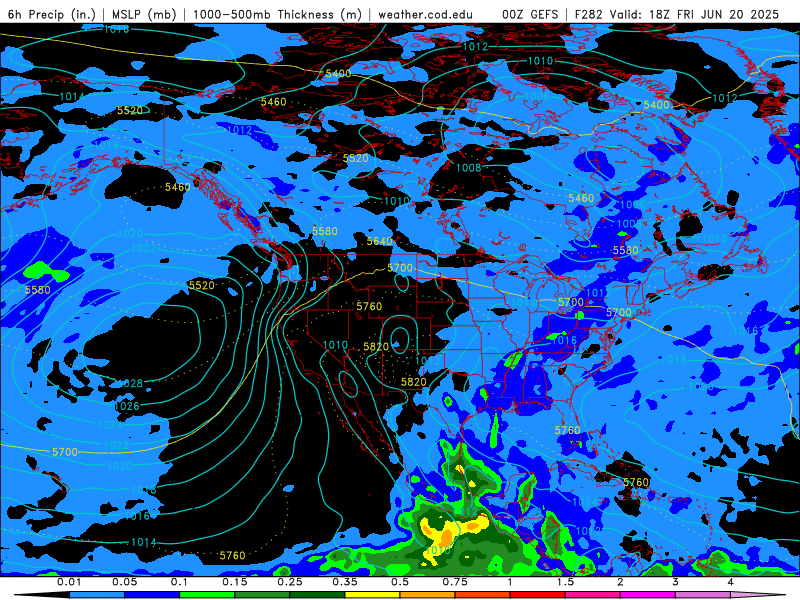Click the red 1–1.5 color bar segment
Screen dimensions: 800x600
point(538,595)
